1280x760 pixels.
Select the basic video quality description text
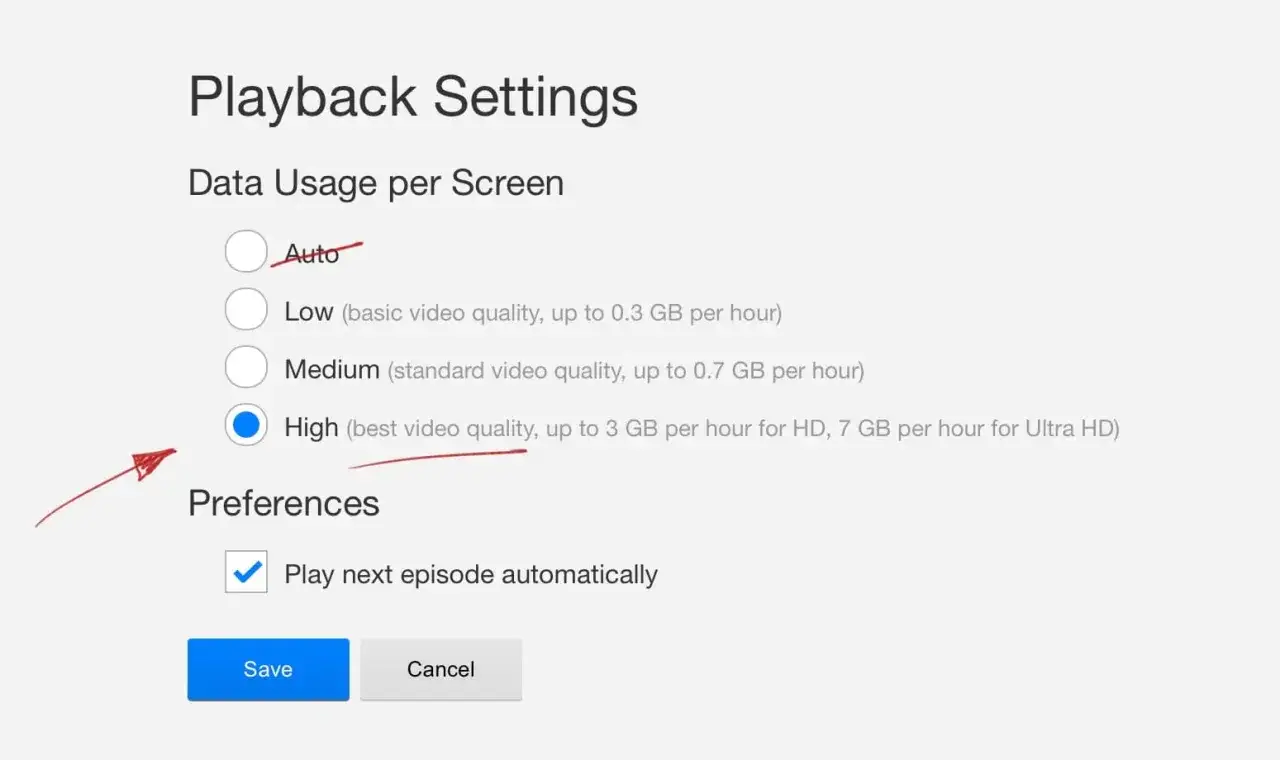(x=563, y=312)
